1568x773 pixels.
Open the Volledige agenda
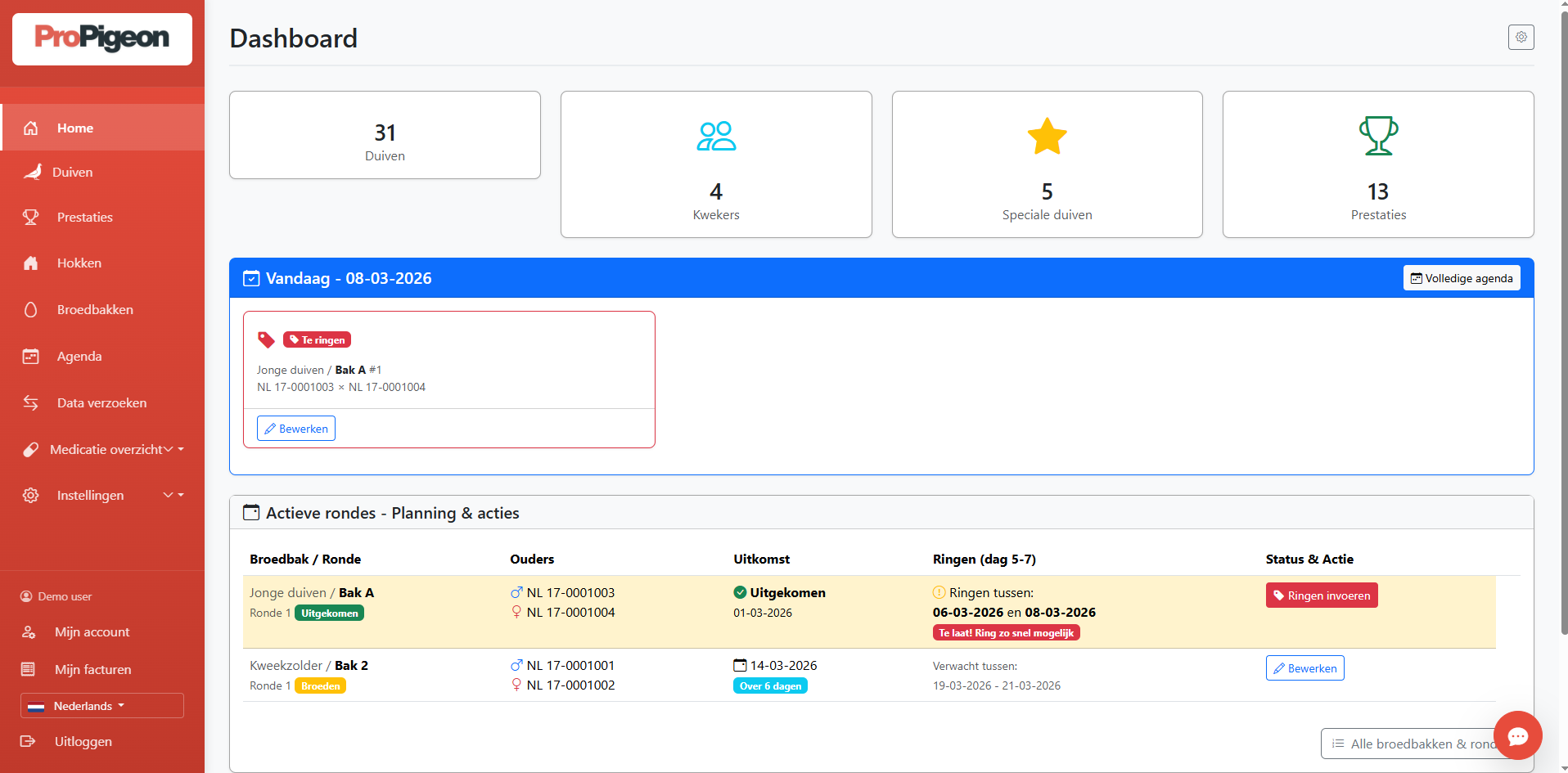[1461, 277]
